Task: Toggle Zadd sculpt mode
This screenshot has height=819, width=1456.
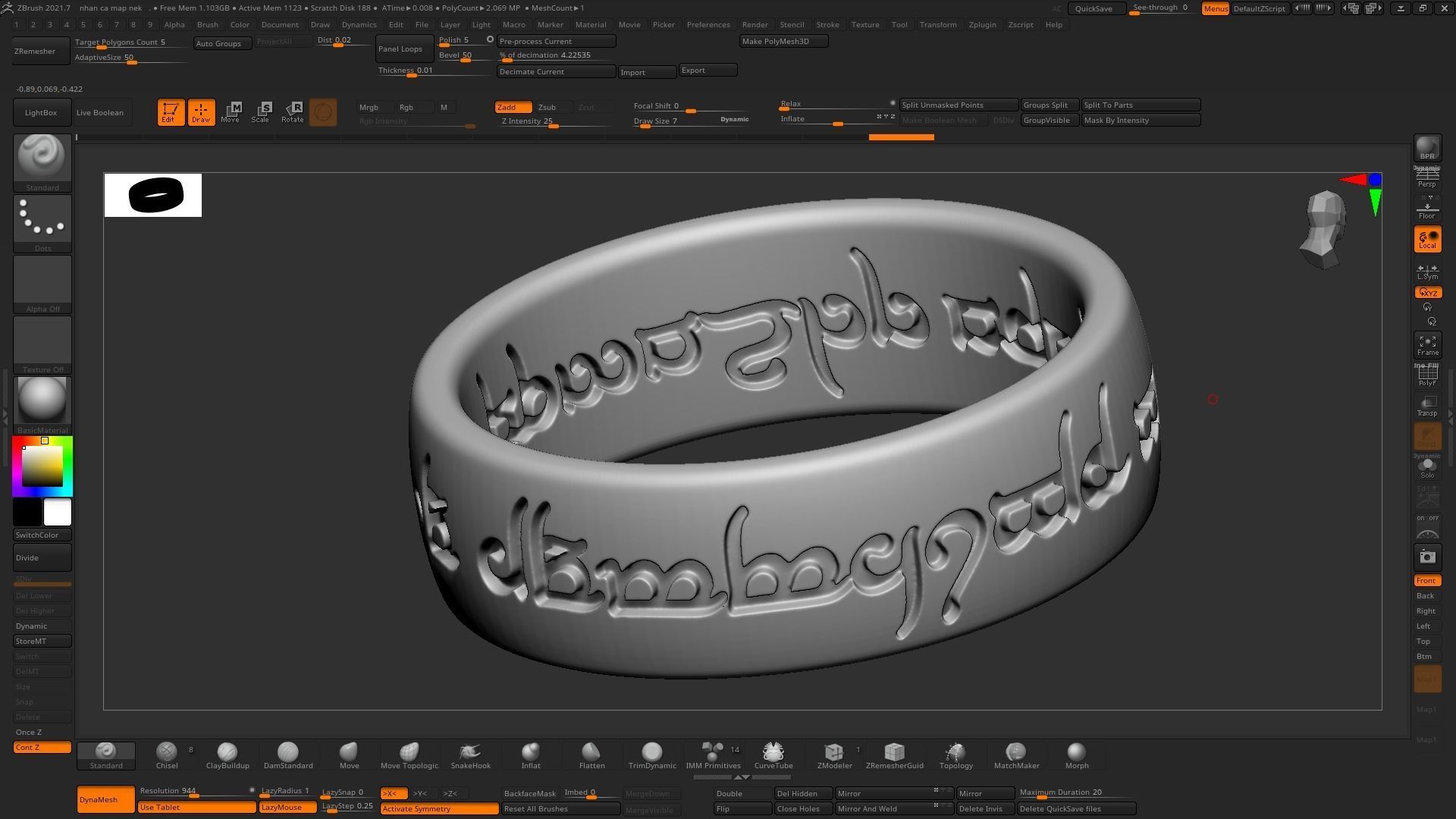Action: point(513,107)
